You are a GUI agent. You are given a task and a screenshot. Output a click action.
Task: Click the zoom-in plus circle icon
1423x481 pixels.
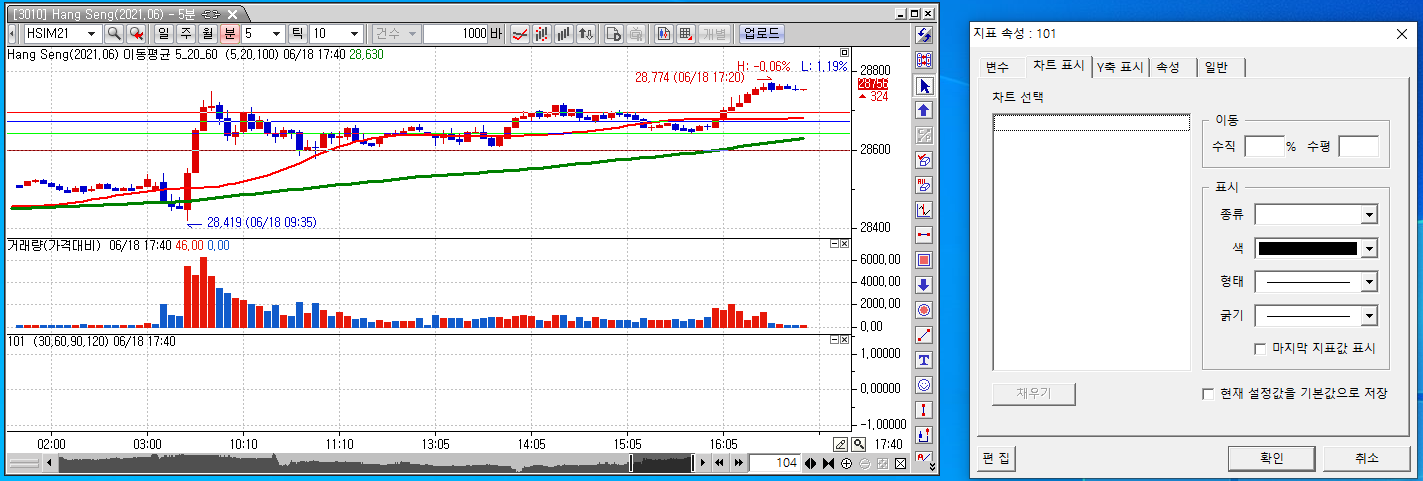(846, 463)
